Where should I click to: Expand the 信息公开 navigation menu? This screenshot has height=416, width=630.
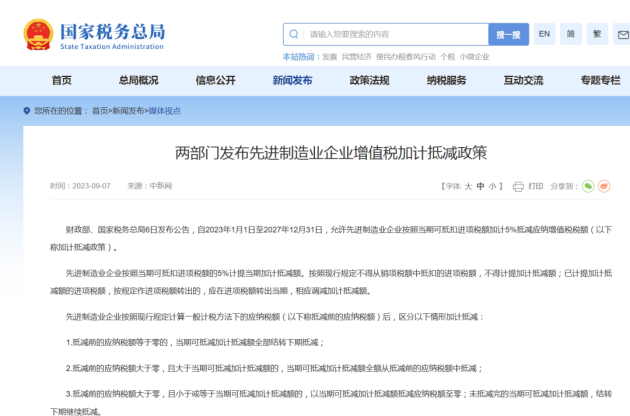tap(215, 80)
